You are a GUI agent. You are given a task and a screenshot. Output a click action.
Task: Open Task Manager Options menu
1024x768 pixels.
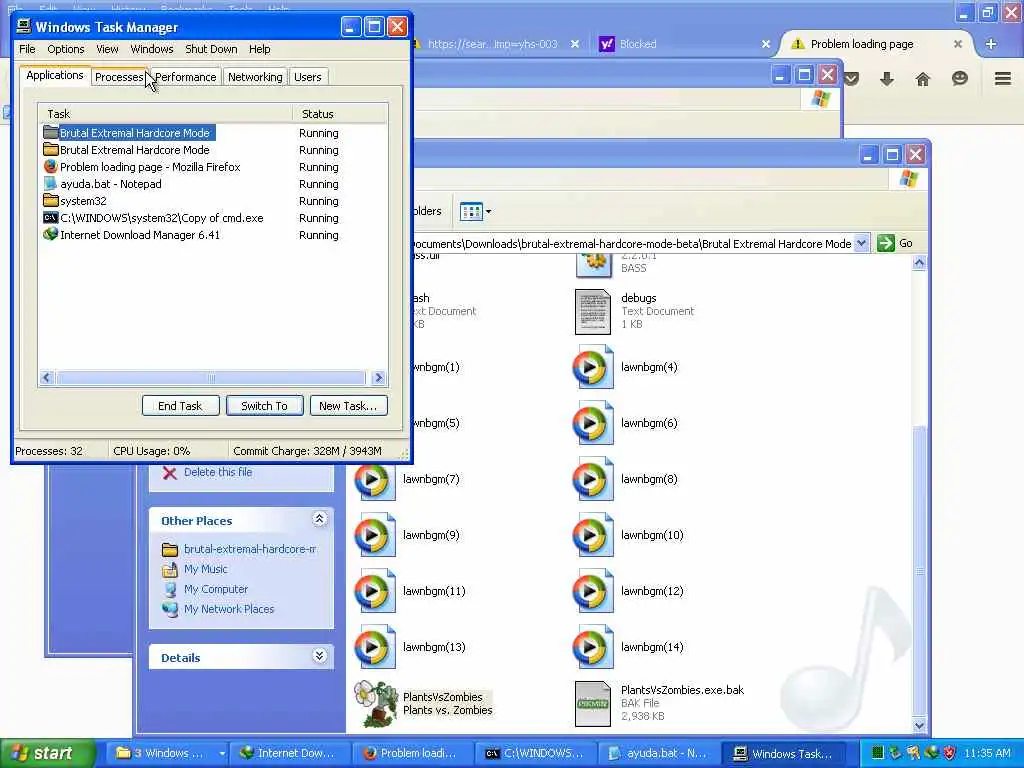click(x=65, y=49)
